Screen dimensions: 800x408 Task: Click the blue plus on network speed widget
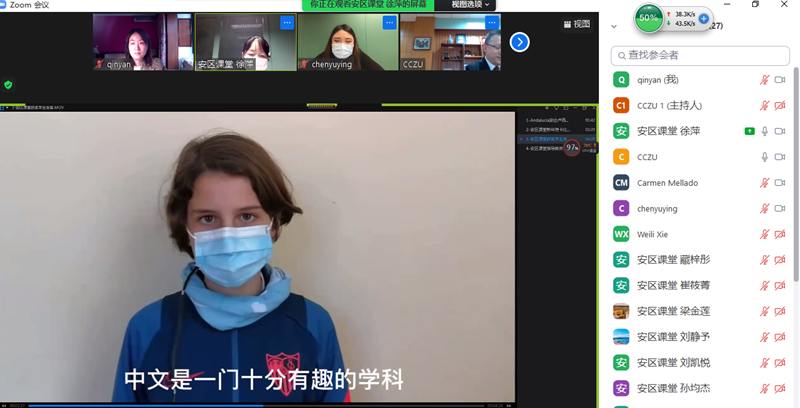[x=703, y=18]
